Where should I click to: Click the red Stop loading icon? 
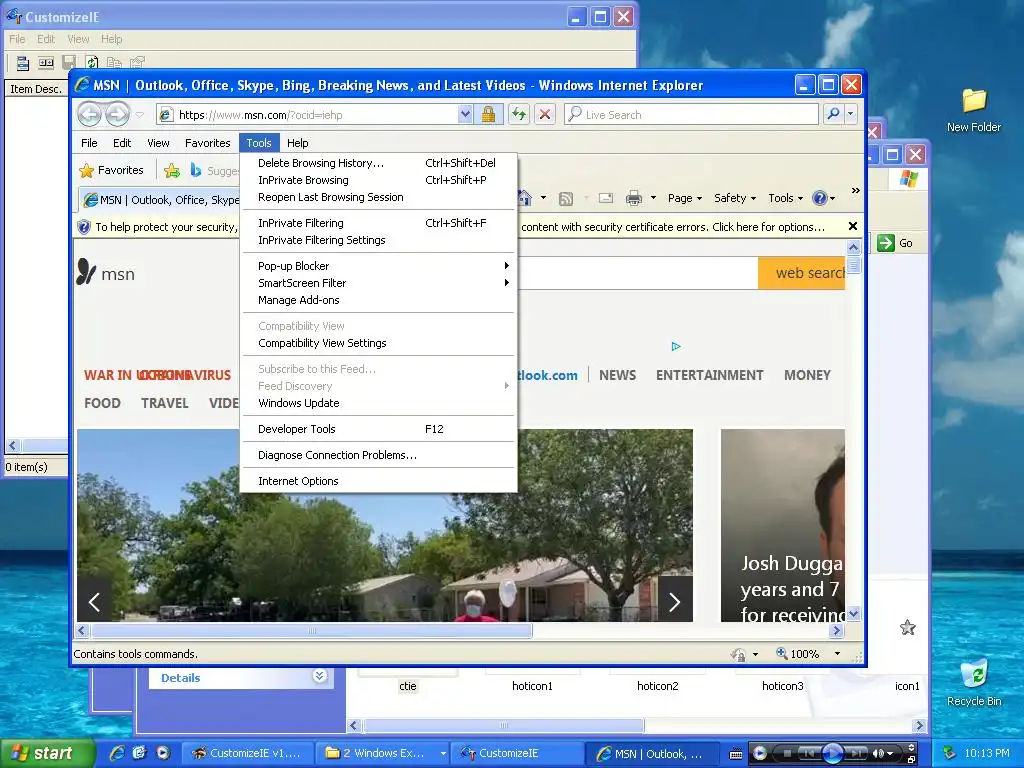[545, 114]
